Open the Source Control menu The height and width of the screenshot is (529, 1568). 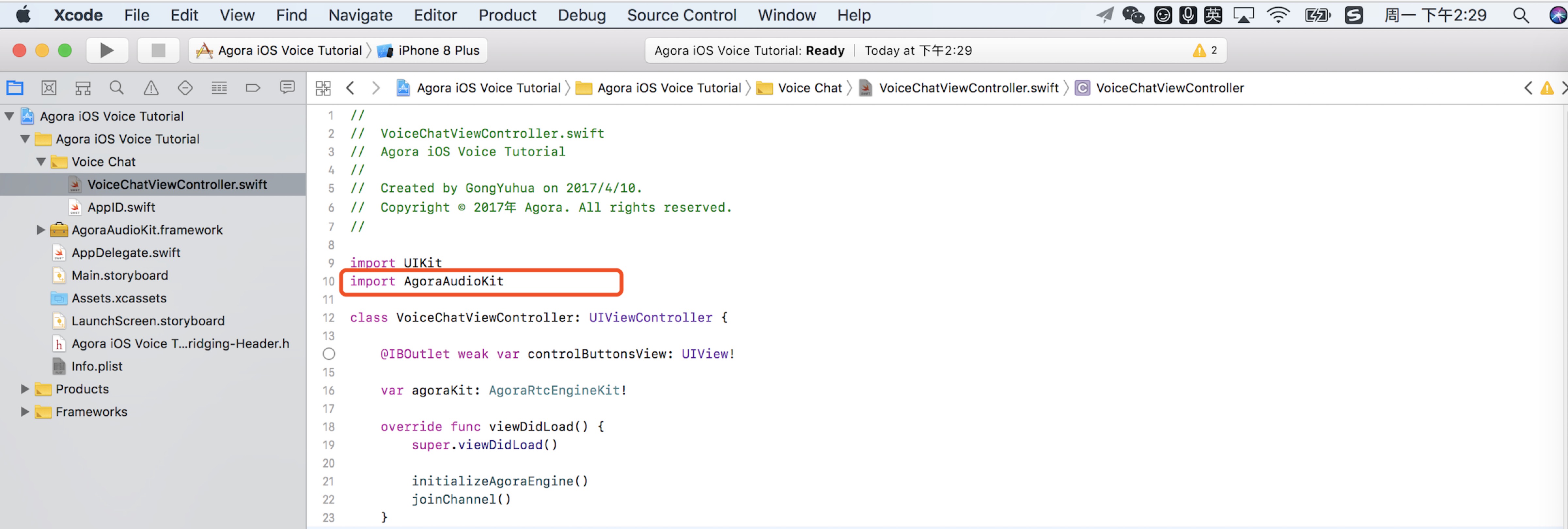point(681,15)
